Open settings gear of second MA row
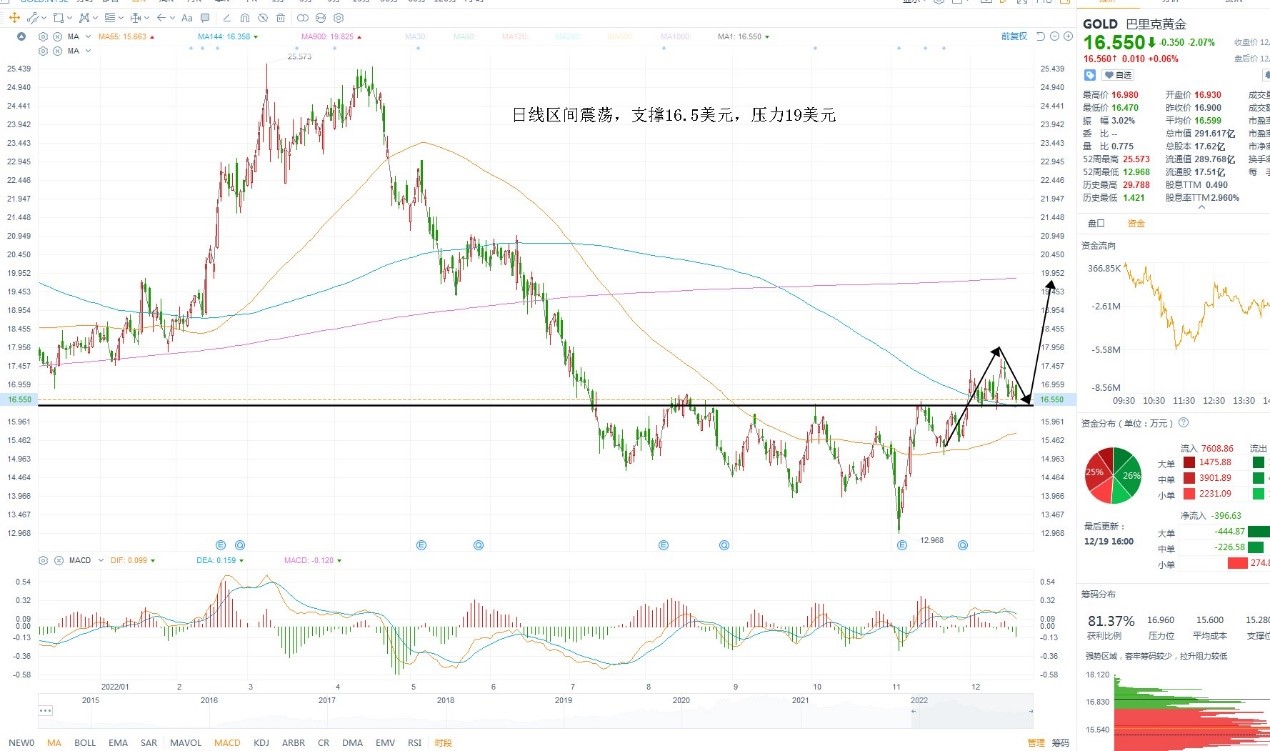 pyautogui.click(x=43, y=50)
